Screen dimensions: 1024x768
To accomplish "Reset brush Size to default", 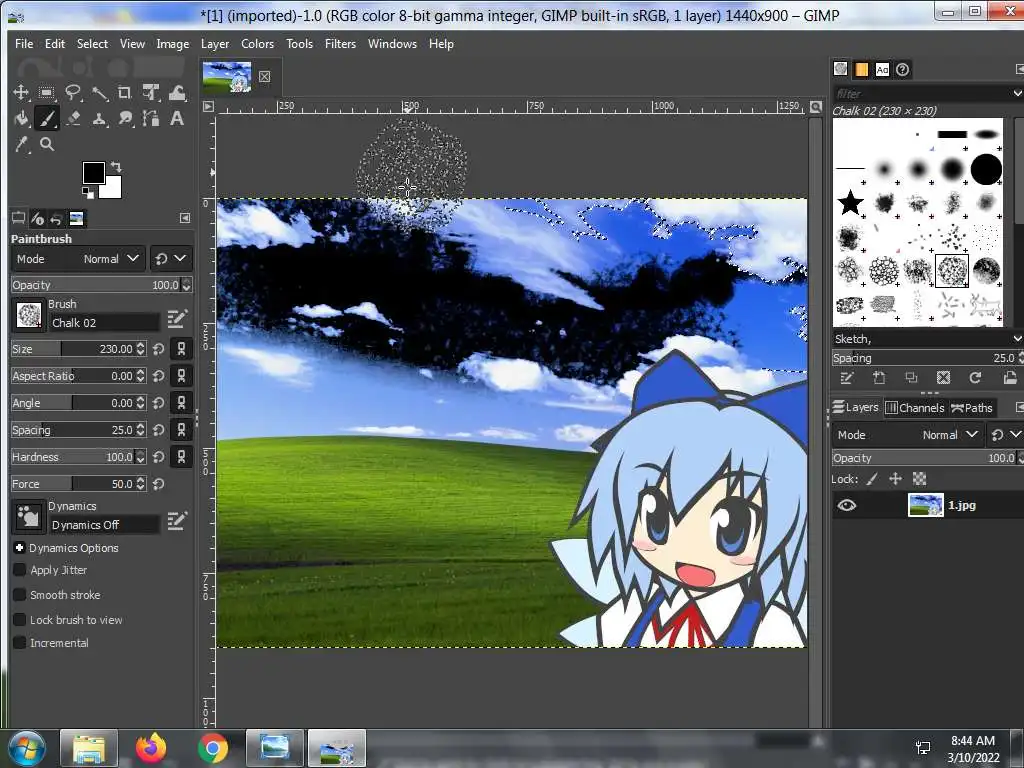I will pyautogui.click(x=158, y=349).
